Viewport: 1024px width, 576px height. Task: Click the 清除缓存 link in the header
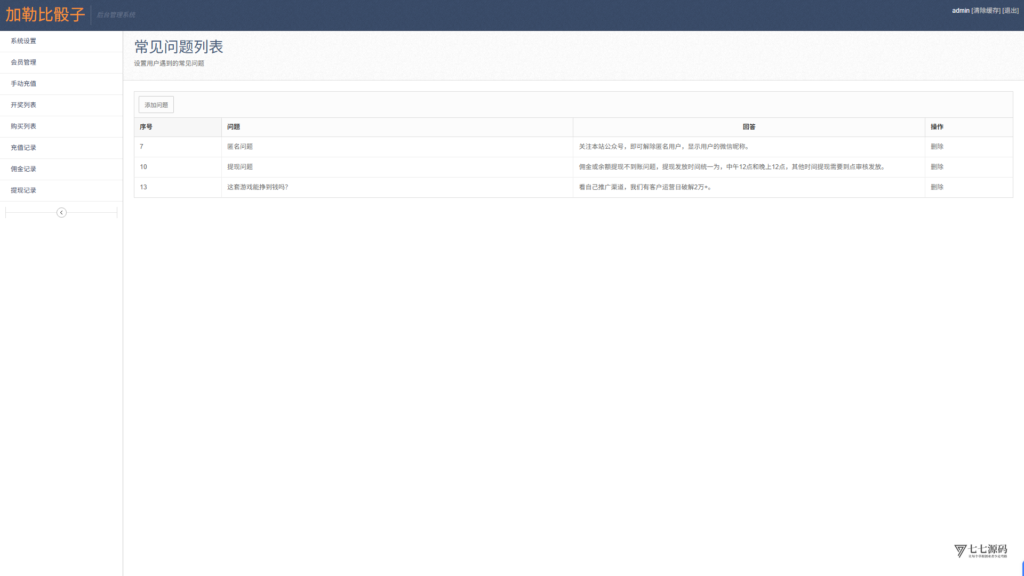pyautogui.click(x=985, y=10)
